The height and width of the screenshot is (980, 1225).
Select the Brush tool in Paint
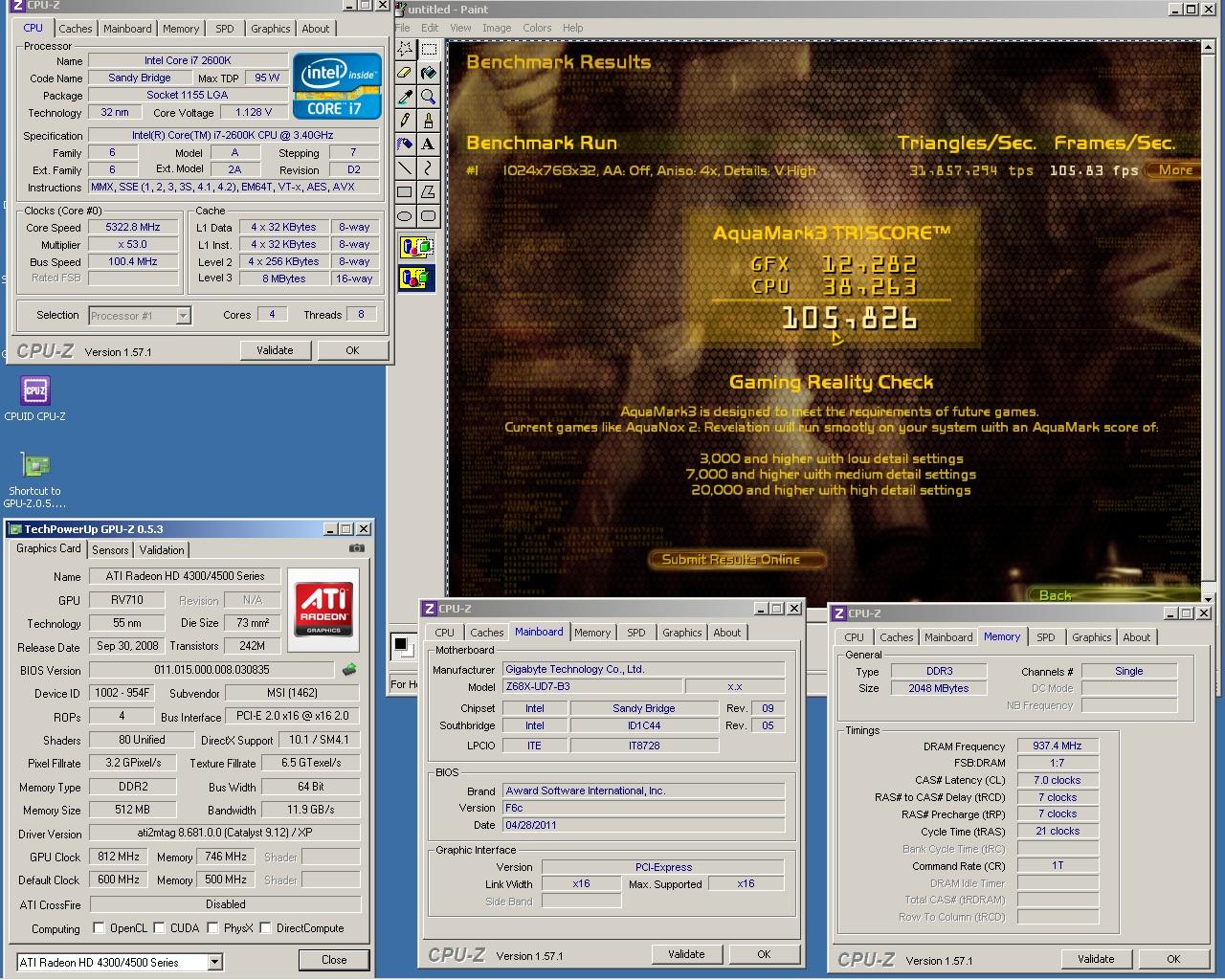click(428, 121)
